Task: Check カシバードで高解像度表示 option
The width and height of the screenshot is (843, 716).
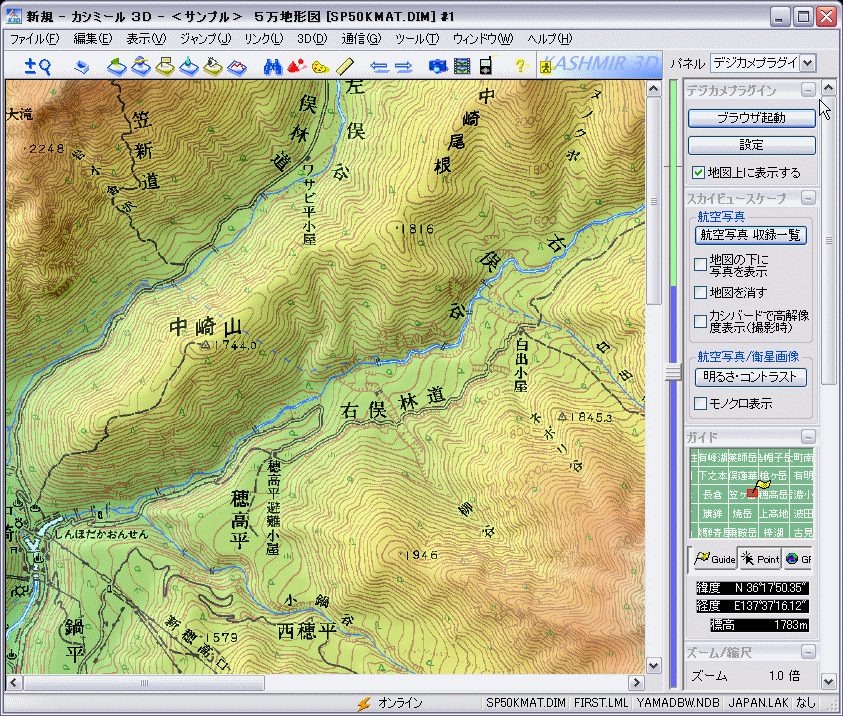Action: tap(700, 321)
